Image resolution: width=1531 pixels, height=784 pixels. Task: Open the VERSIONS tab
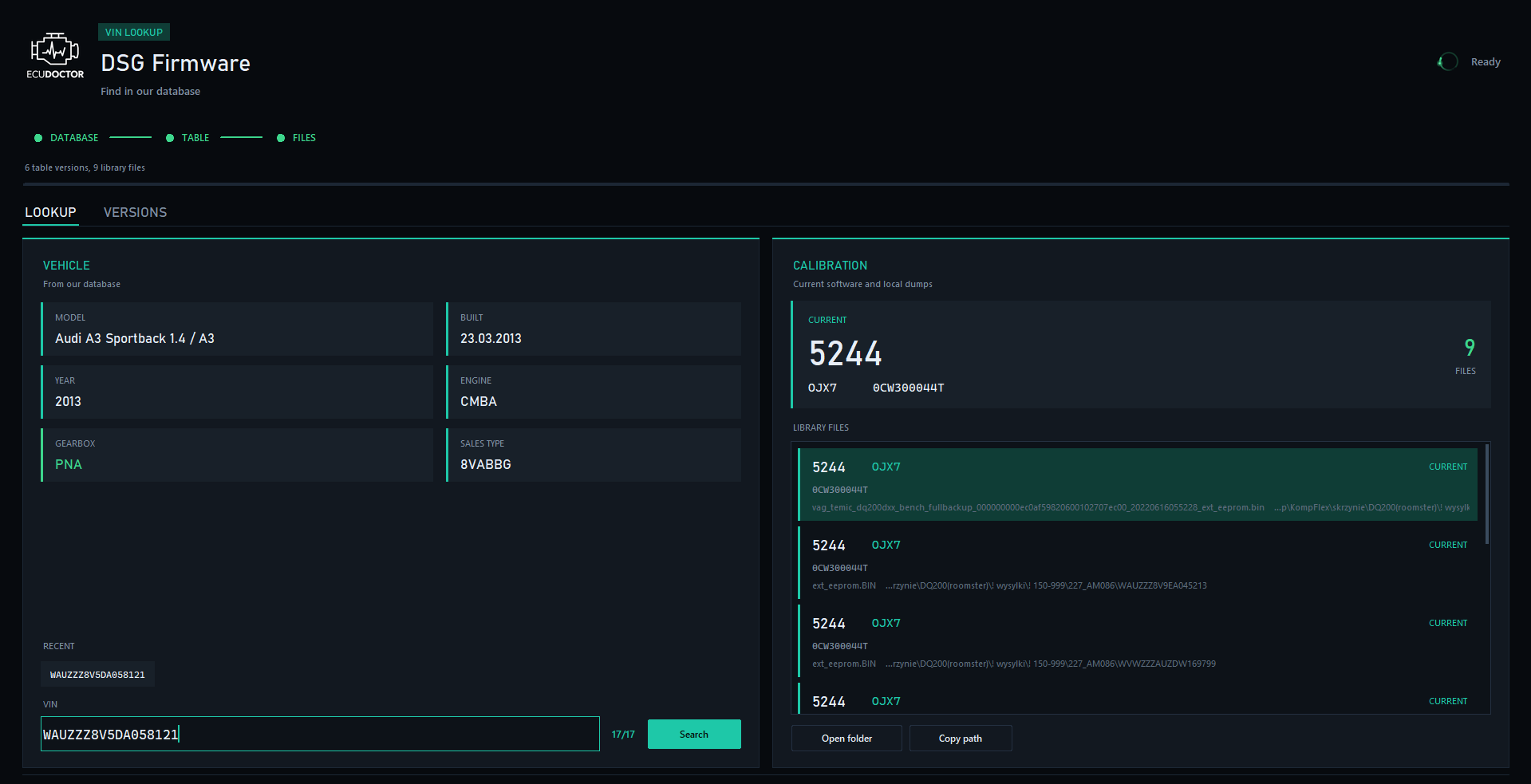(135, 212)
